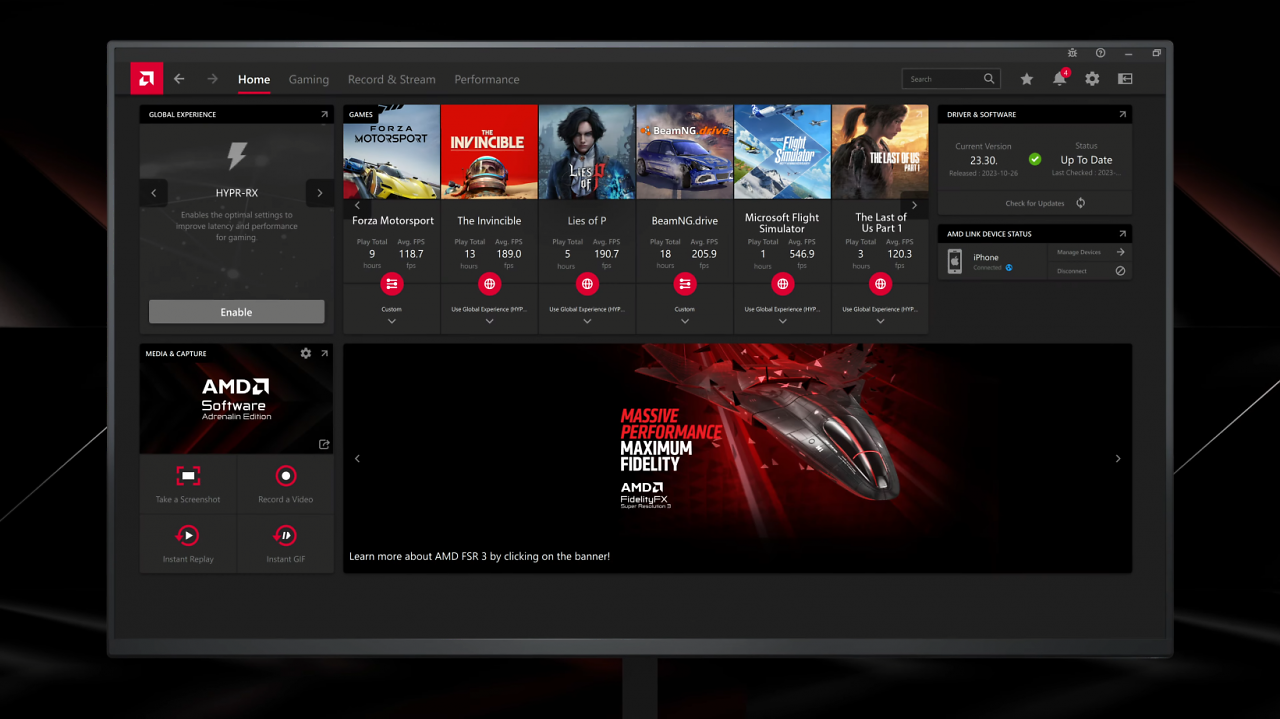The image size is (1280, 719).
Task: Click the Search input field
Action: 951,79
